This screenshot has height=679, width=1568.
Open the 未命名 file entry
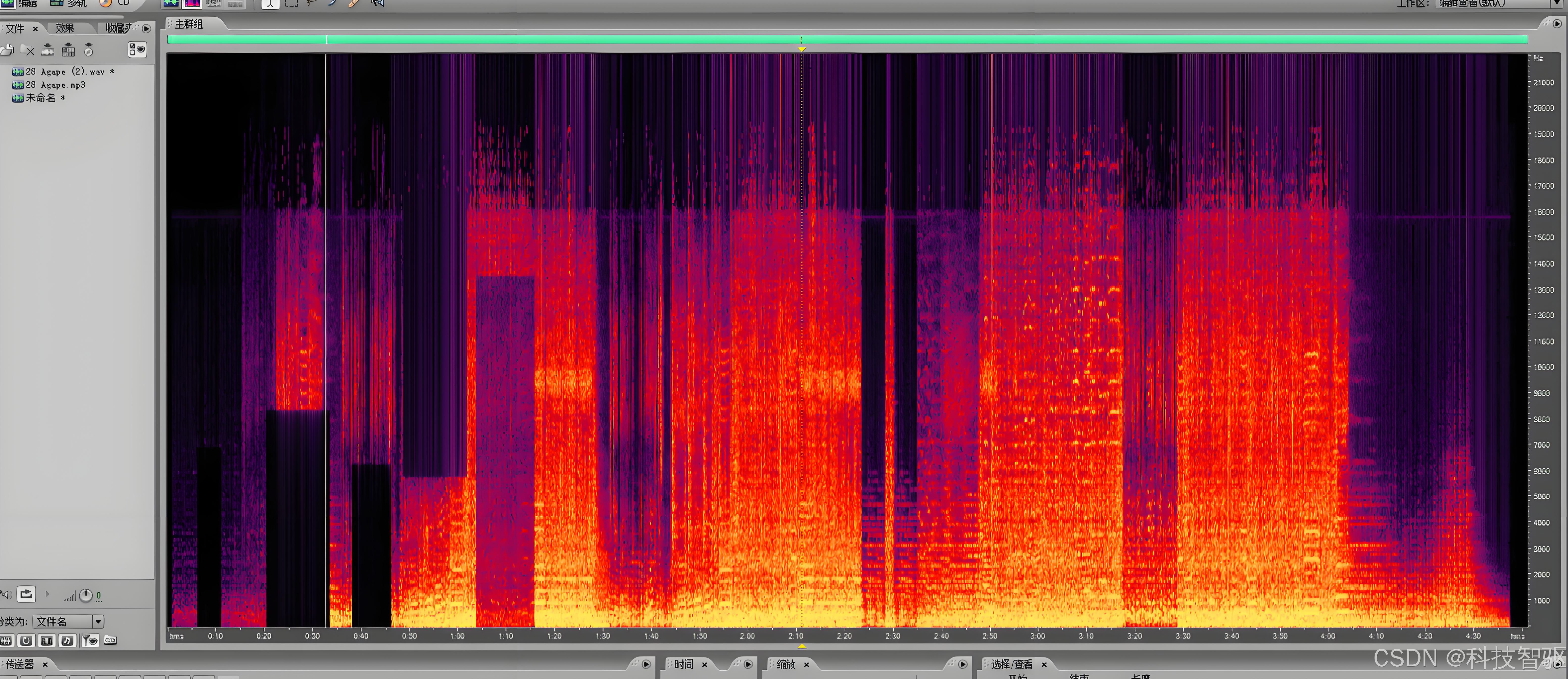coord(40,98)
